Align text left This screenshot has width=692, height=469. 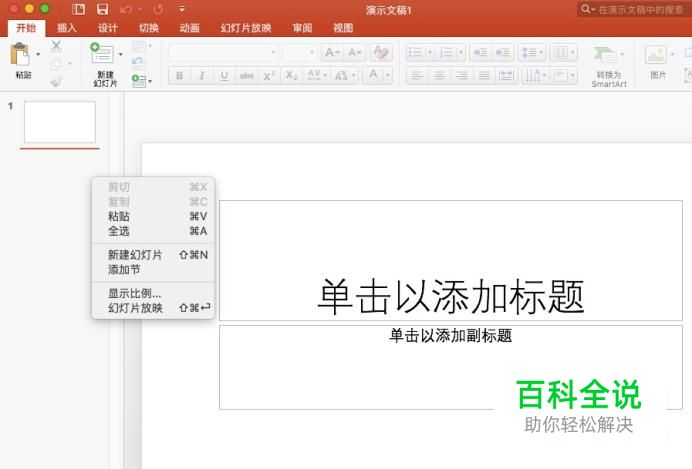tap(417, 76)
